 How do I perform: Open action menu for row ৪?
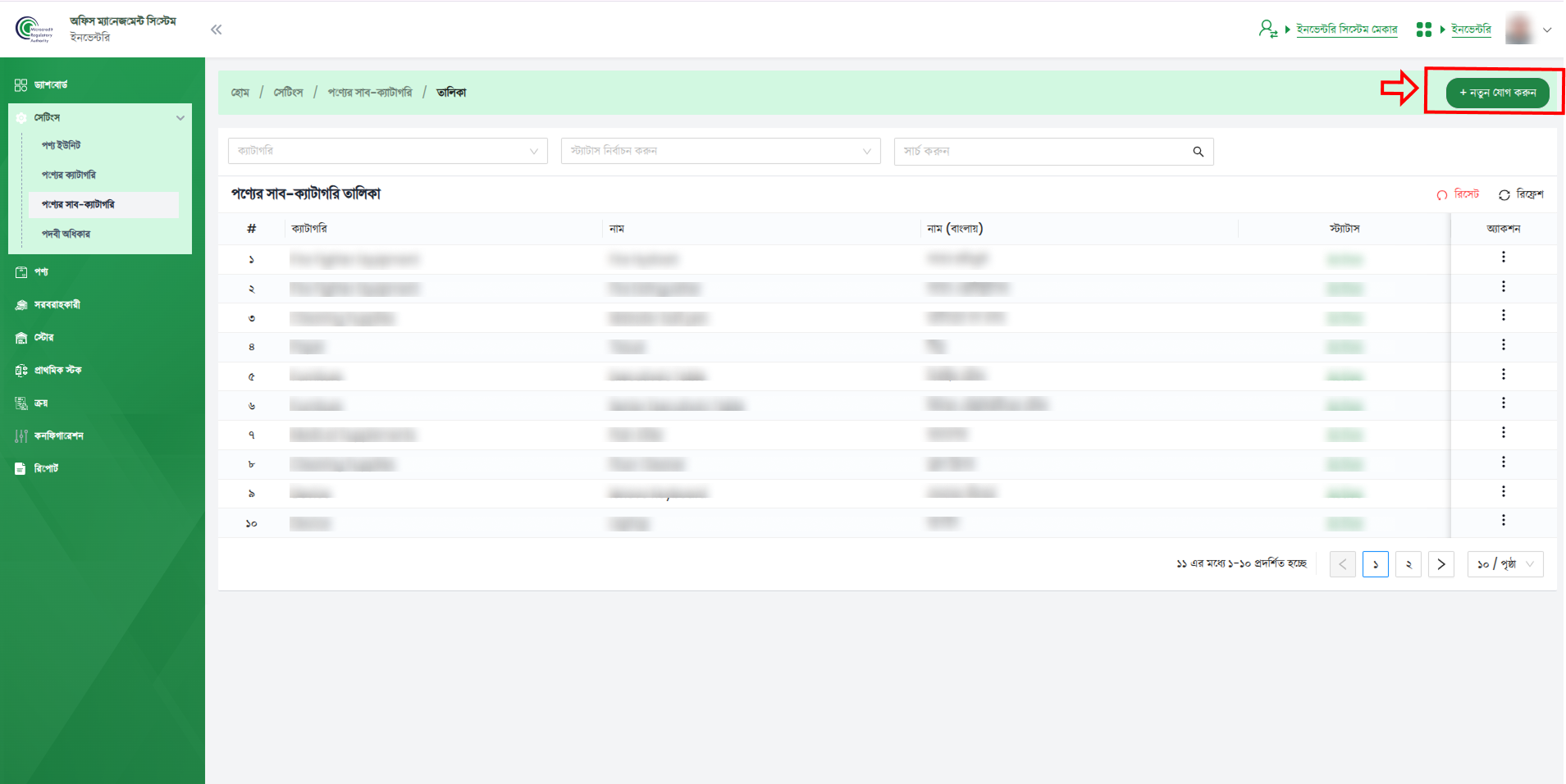(x=1503, y=345)
